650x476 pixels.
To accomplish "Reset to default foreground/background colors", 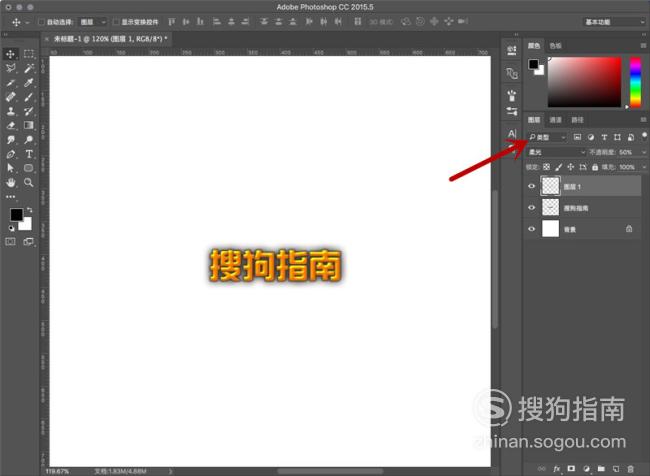I will pos(12,228).
